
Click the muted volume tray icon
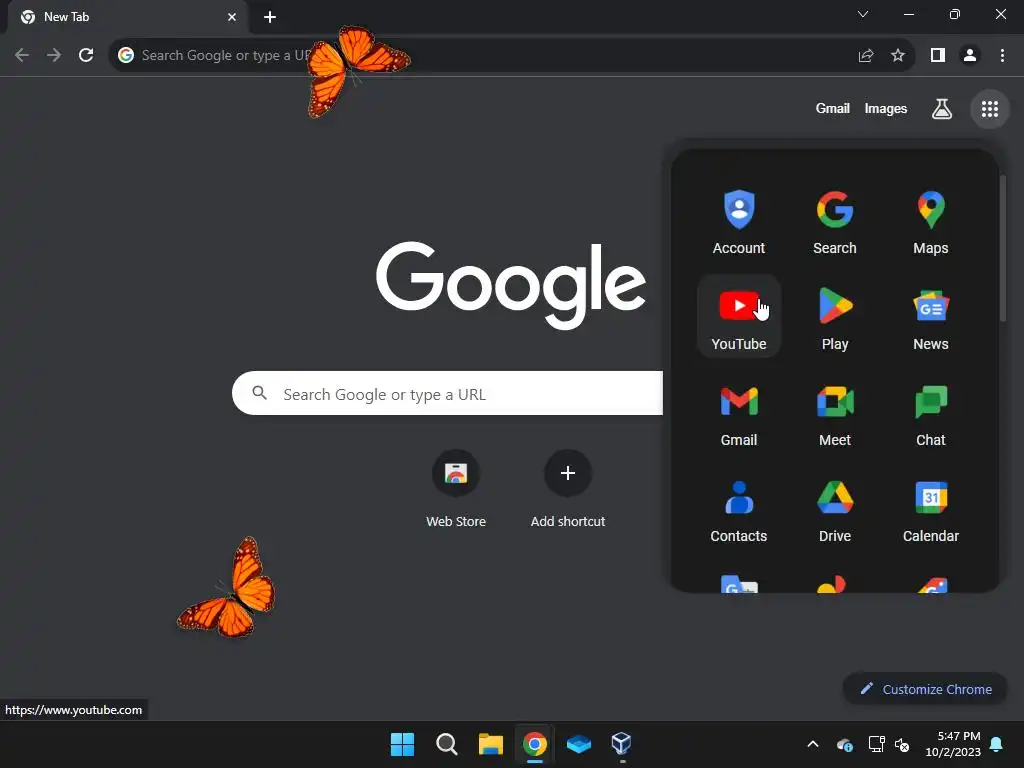click(903, 744)
